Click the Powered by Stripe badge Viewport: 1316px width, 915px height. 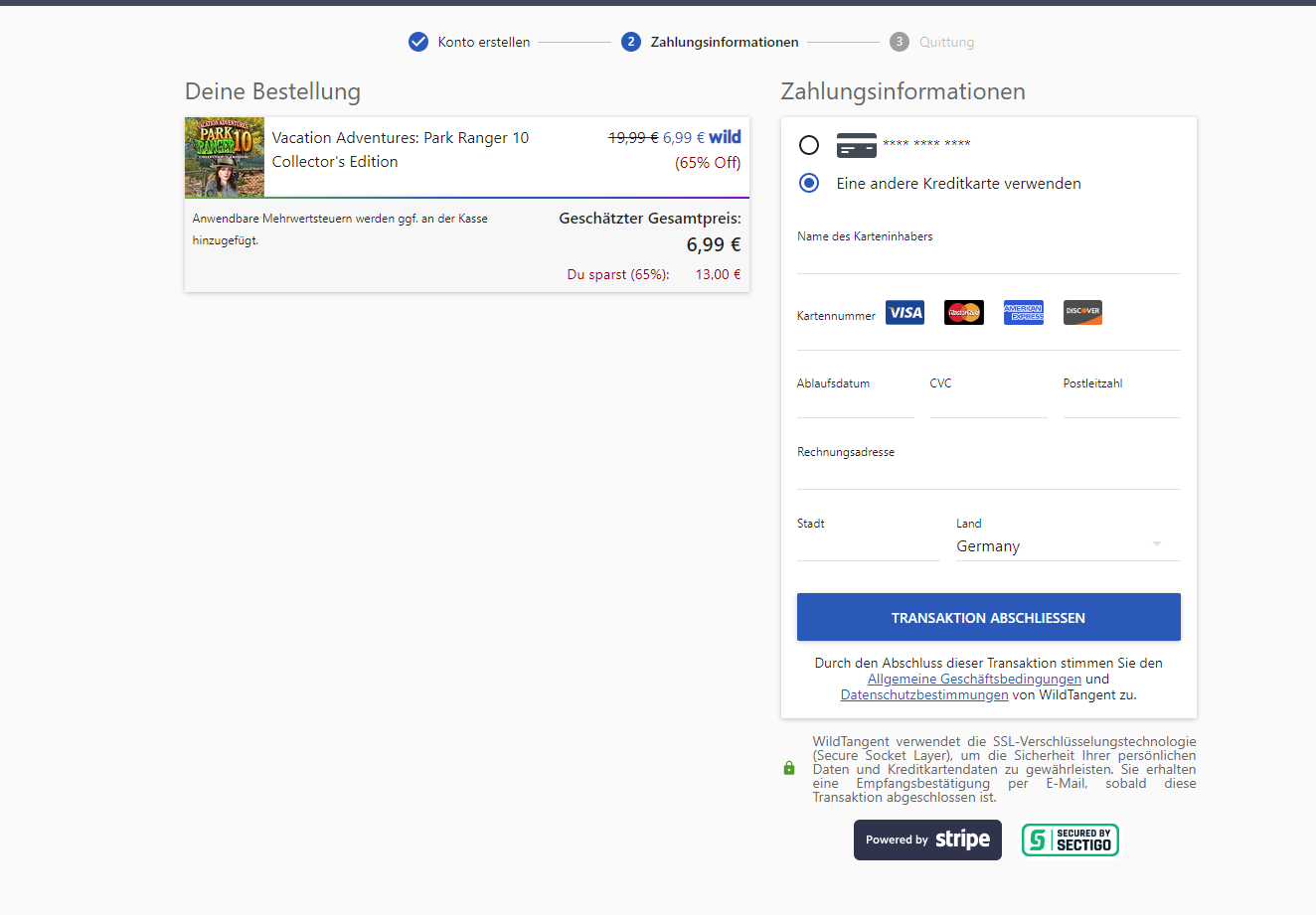(927, 839)
